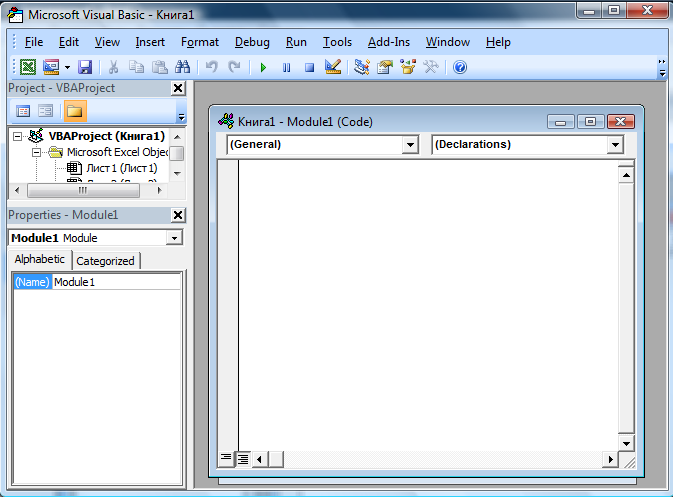
Task: Open the Properties Window toolbar icon
Action: 385,67
